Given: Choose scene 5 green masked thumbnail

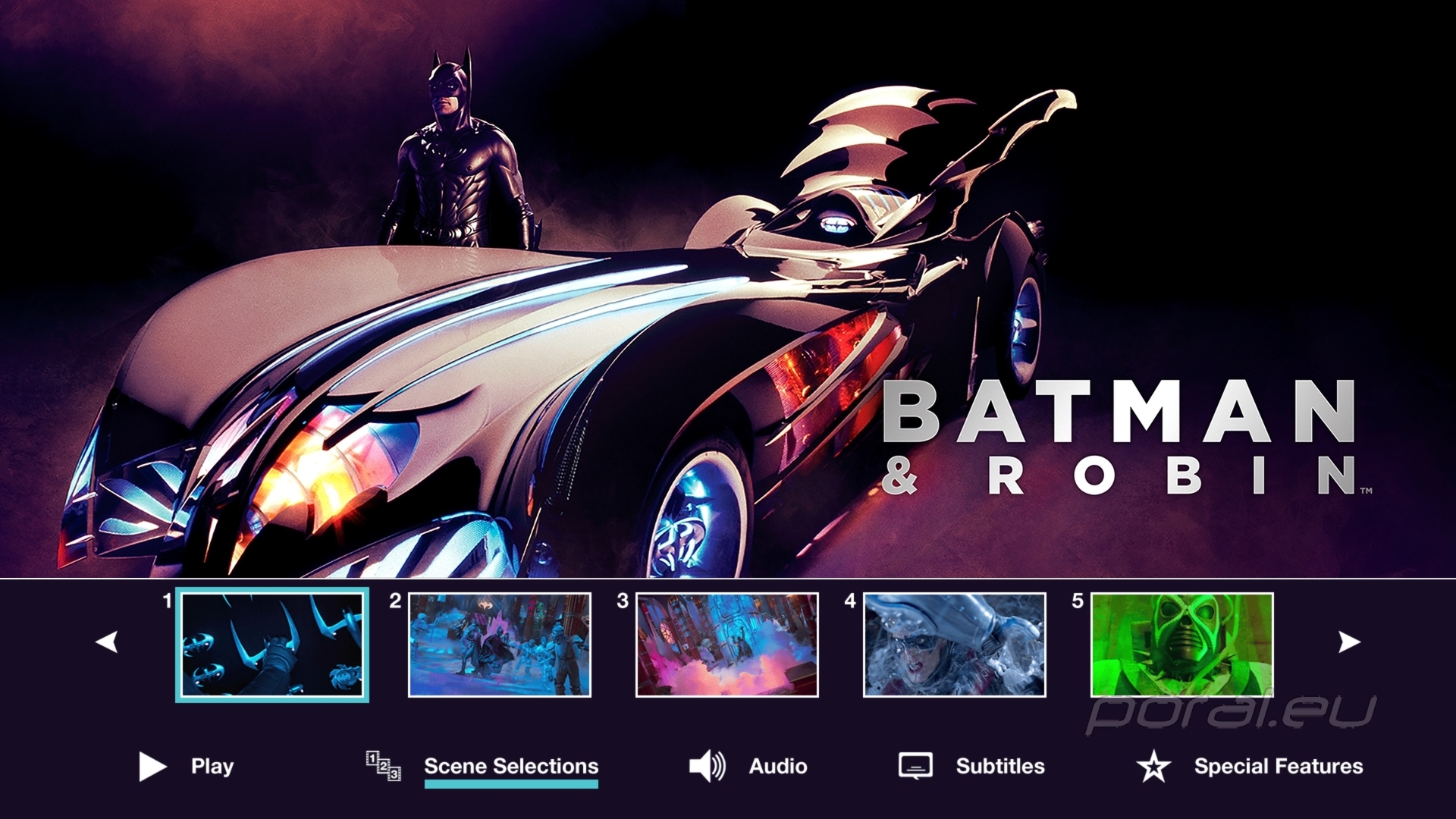Looking at the screenshot, I should coord(1182,645).
